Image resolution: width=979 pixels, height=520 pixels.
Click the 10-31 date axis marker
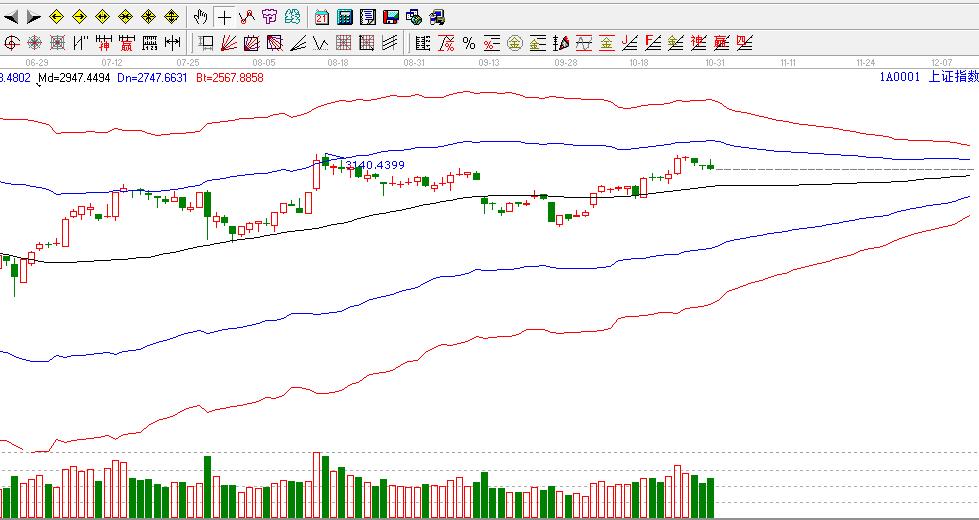pyautogui.click(x=714, y=62)
